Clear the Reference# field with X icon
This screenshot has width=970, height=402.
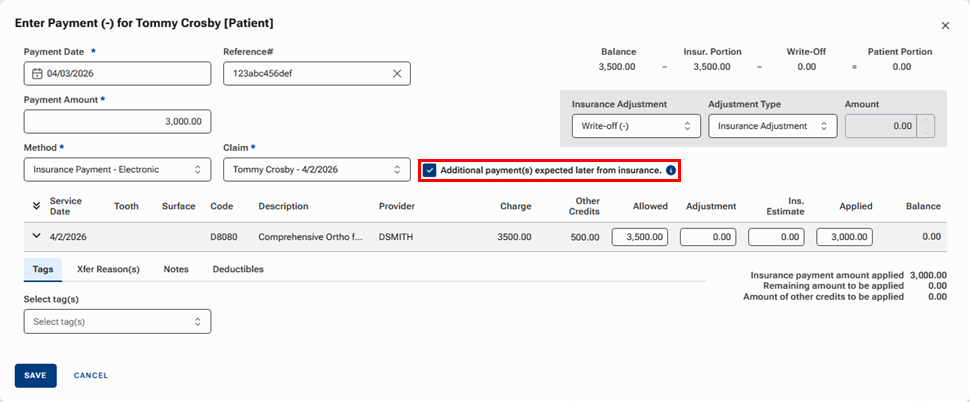point(396,74)
